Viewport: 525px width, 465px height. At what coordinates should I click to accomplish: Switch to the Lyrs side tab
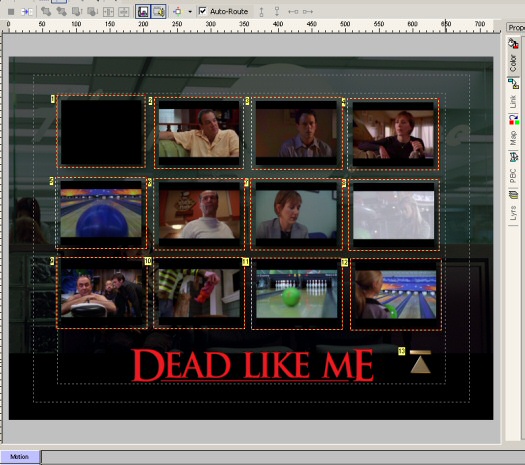513,207
